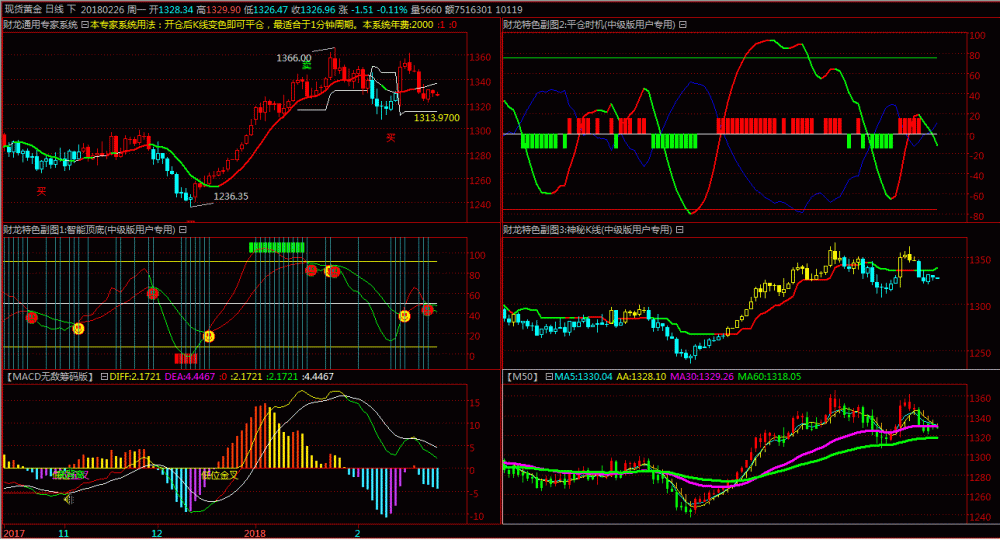Click the 1313.9700 price label
This screenshot has width=1000, height=540.
pos(437,118)
